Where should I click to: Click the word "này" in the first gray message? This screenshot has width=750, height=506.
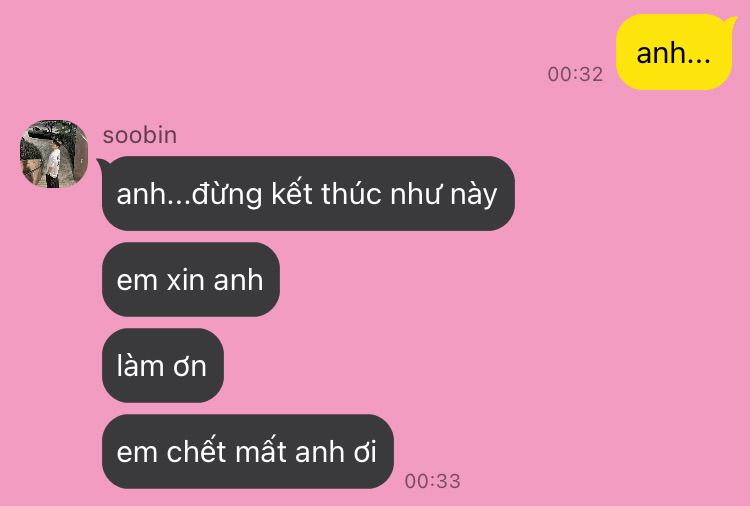pos(474,195)
